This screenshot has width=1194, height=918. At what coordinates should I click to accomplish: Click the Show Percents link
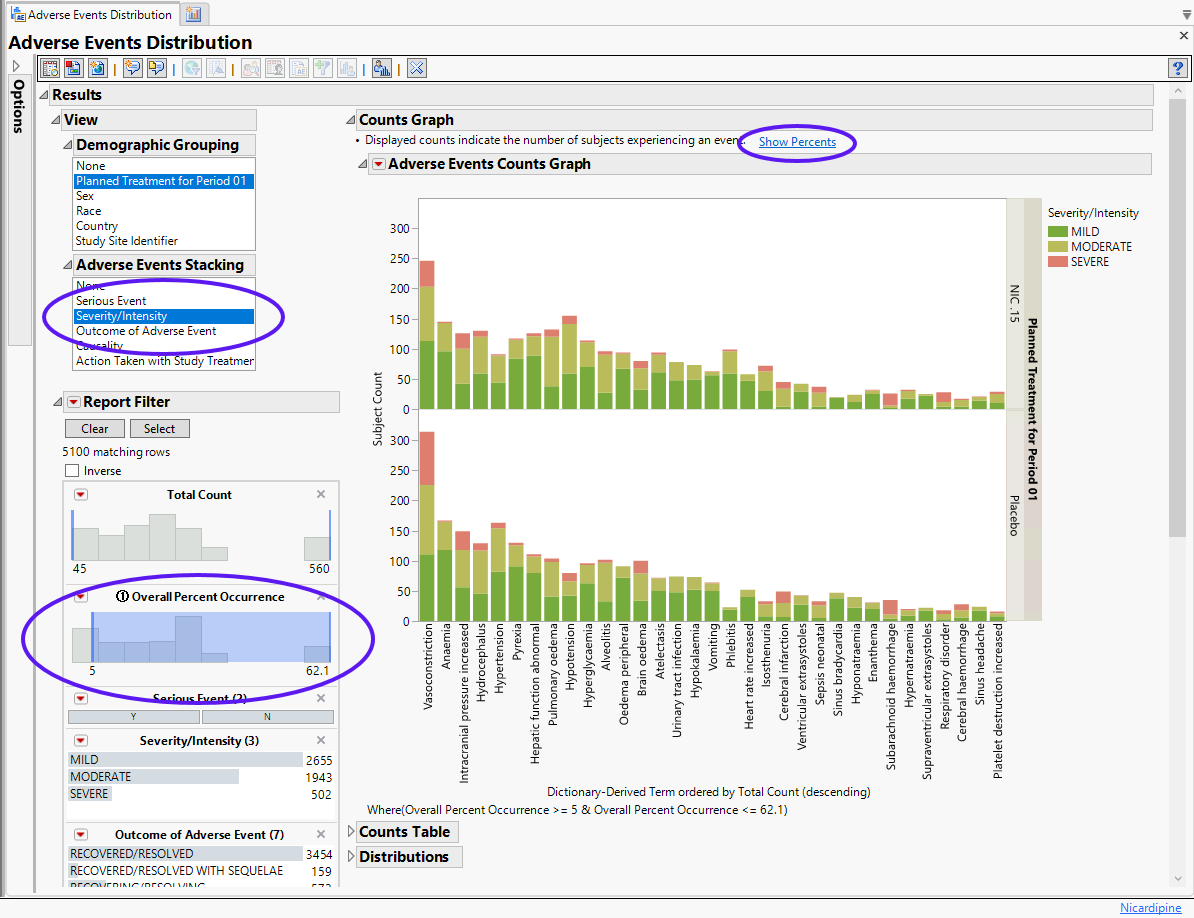(x=797, y=142)
